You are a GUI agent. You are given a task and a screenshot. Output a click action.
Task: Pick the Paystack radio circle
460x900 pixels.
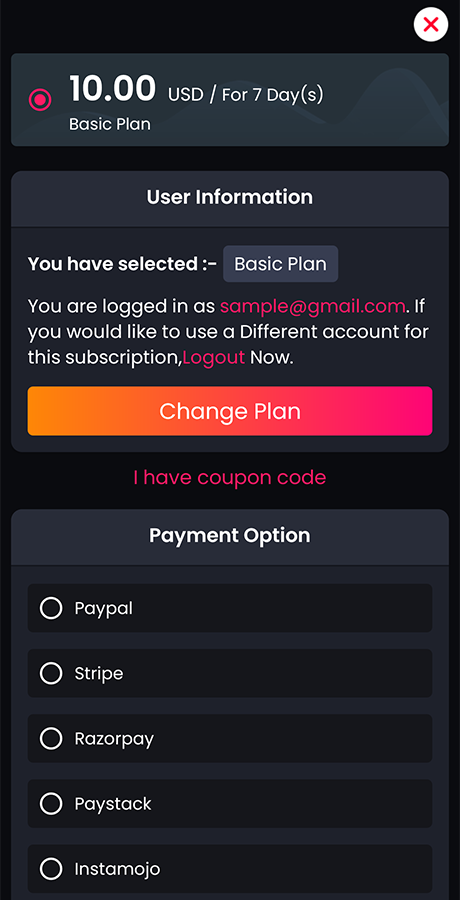click(x=51, y=804)
